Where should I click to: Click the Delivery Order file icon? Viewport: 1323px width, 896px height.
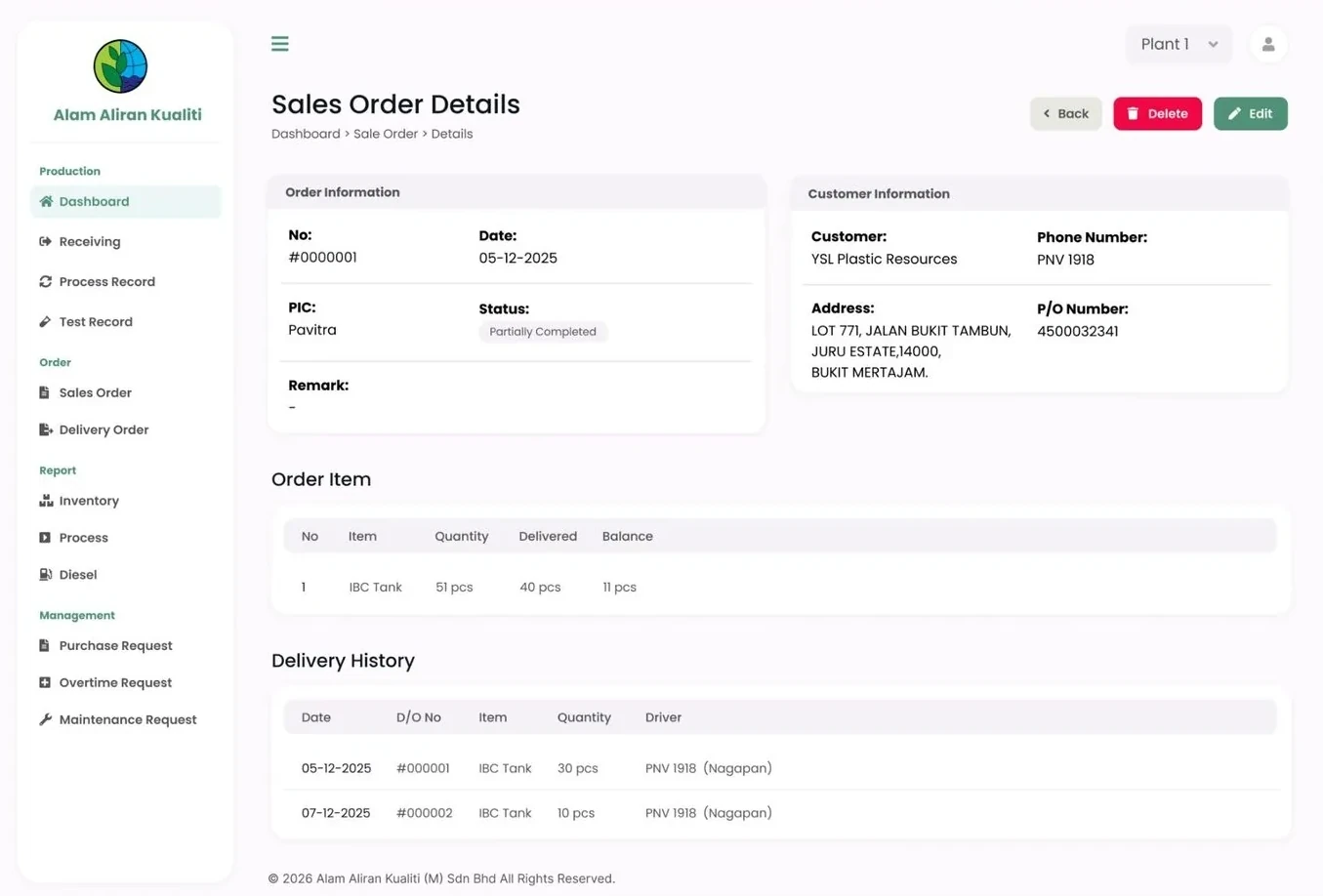pyautogui.click(x=45, y=429)
